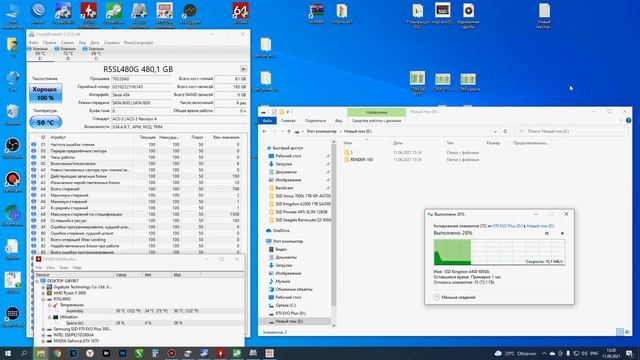Open the Tools menu in CPUID HWMonitor
The height and width of the screenshot is (360, 640).
point(64,268)
